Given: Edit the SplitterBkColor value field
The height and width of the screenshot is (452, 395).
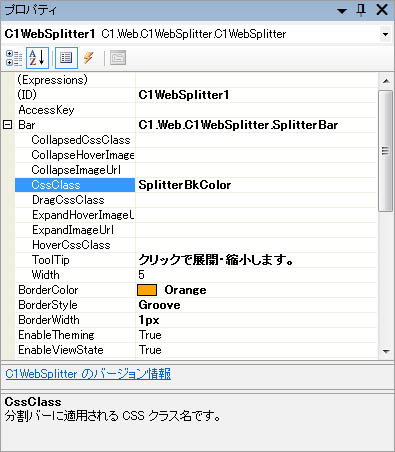Looking at the screenshot, I should point(256,185).
